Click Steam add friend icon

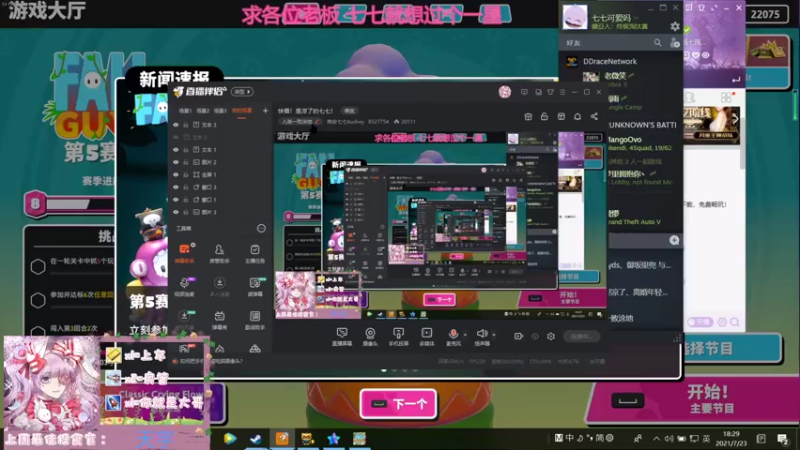[675, 43]
